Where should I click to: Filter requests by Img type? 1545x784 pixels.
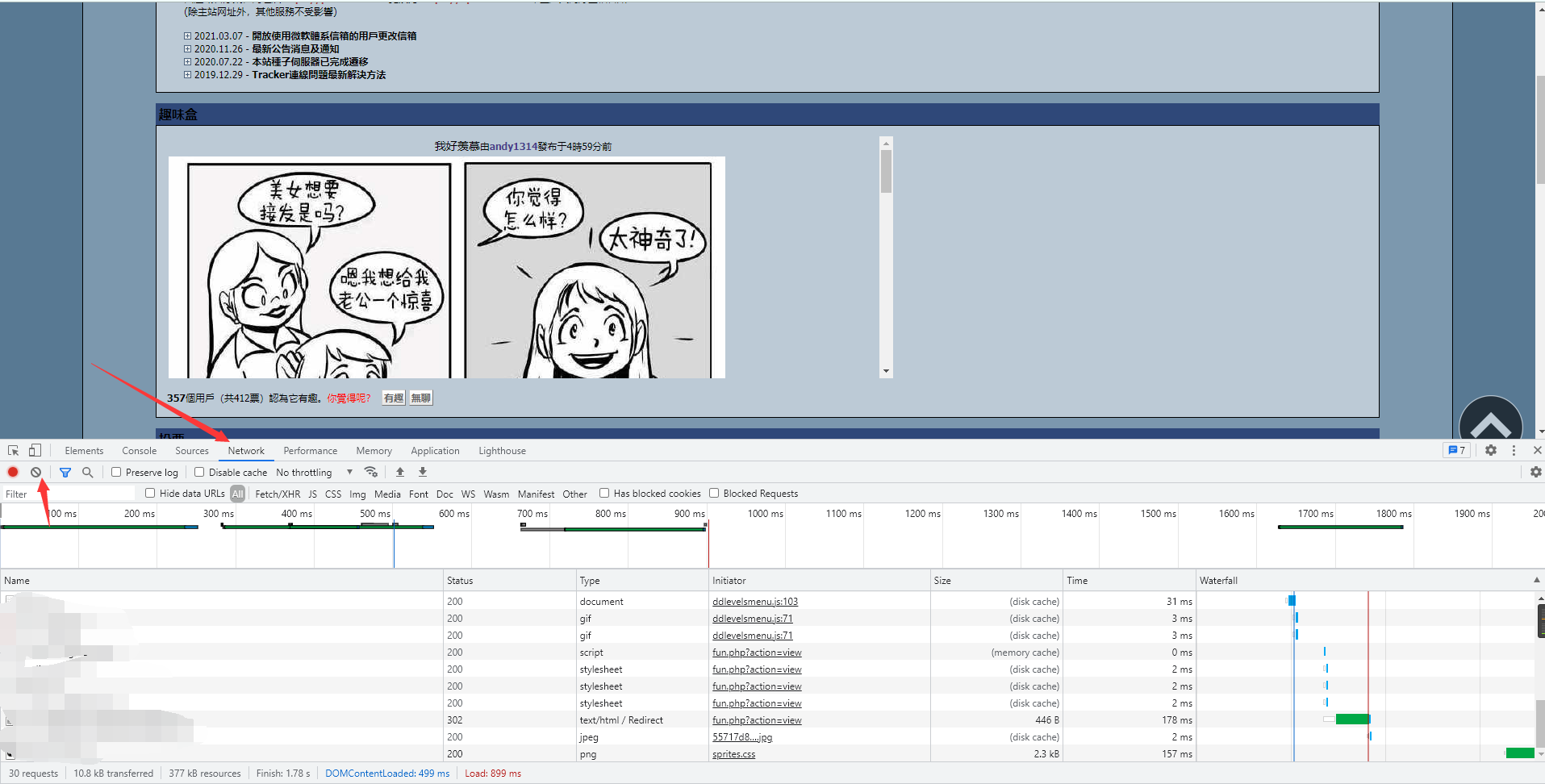[x=357, y=494]
